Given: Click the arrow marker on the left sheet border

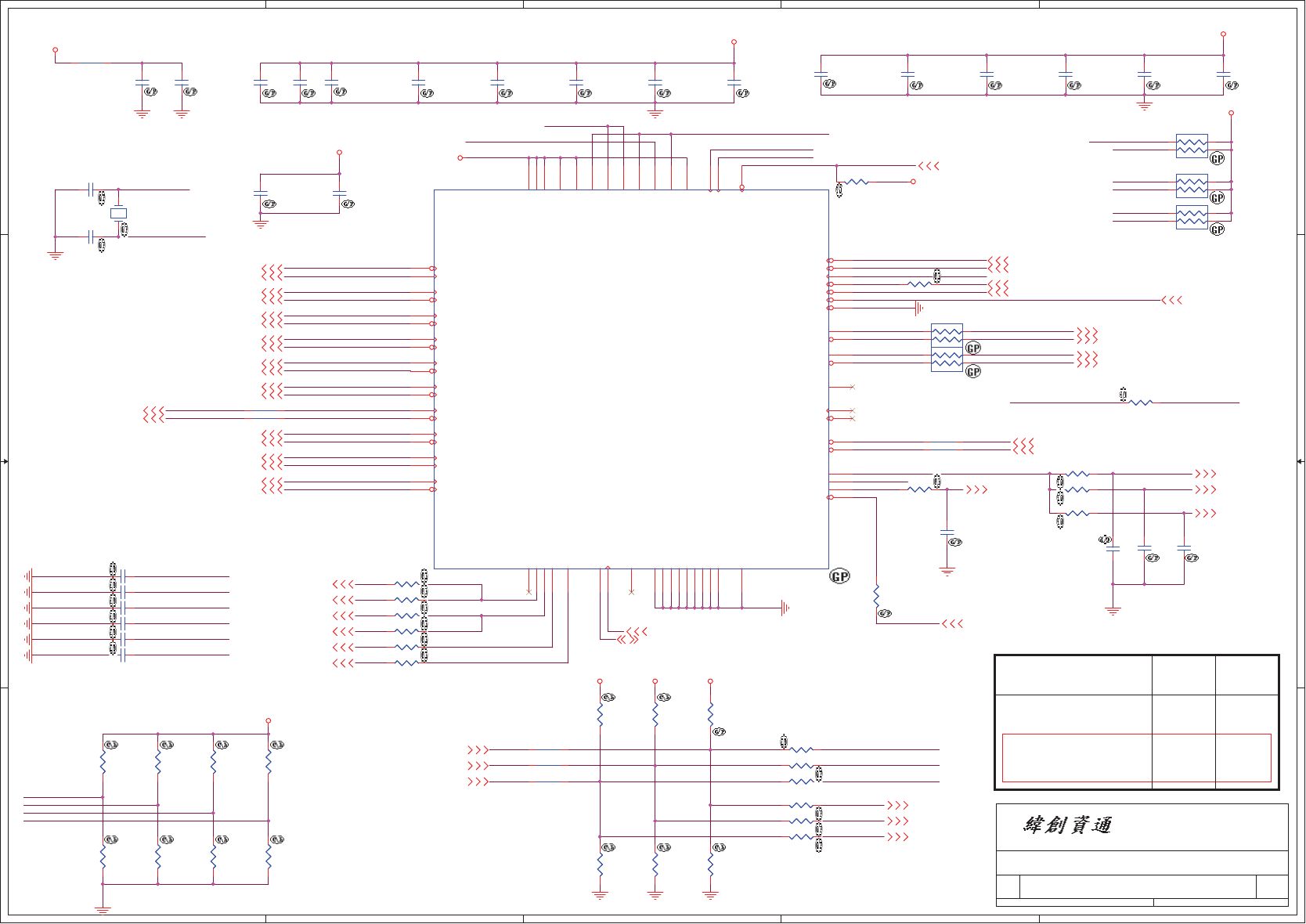Looking at the screenshot, I should coord(5,461).
